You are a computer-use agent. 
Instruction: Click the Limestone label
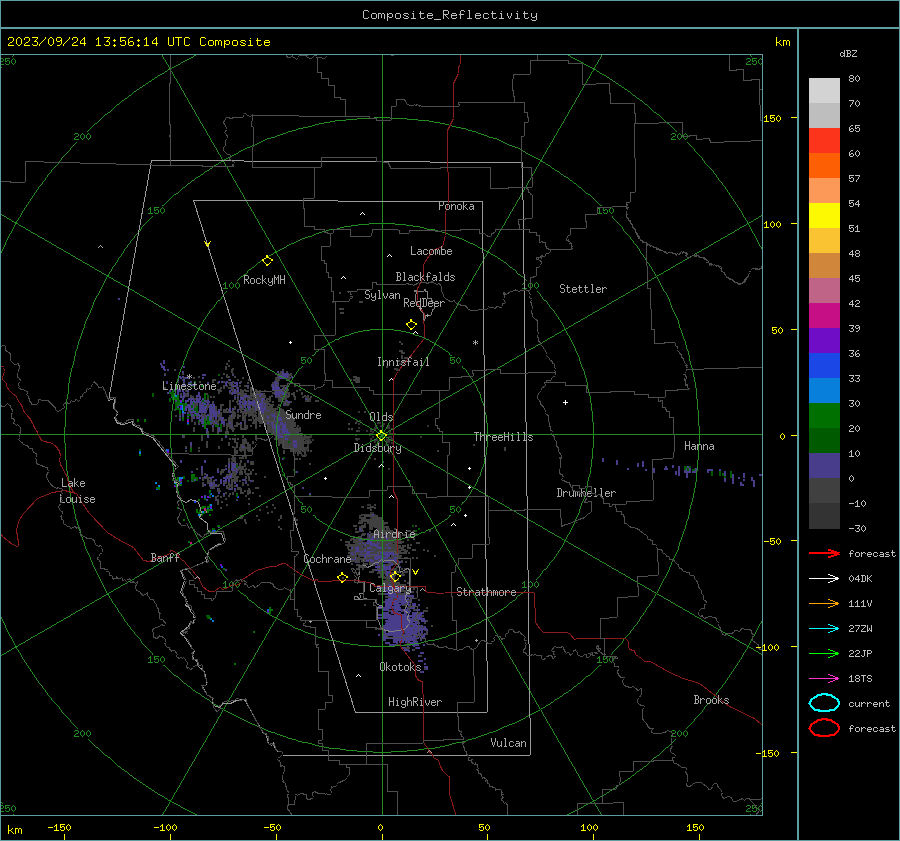pyautogui.click(x=189, y=386)
